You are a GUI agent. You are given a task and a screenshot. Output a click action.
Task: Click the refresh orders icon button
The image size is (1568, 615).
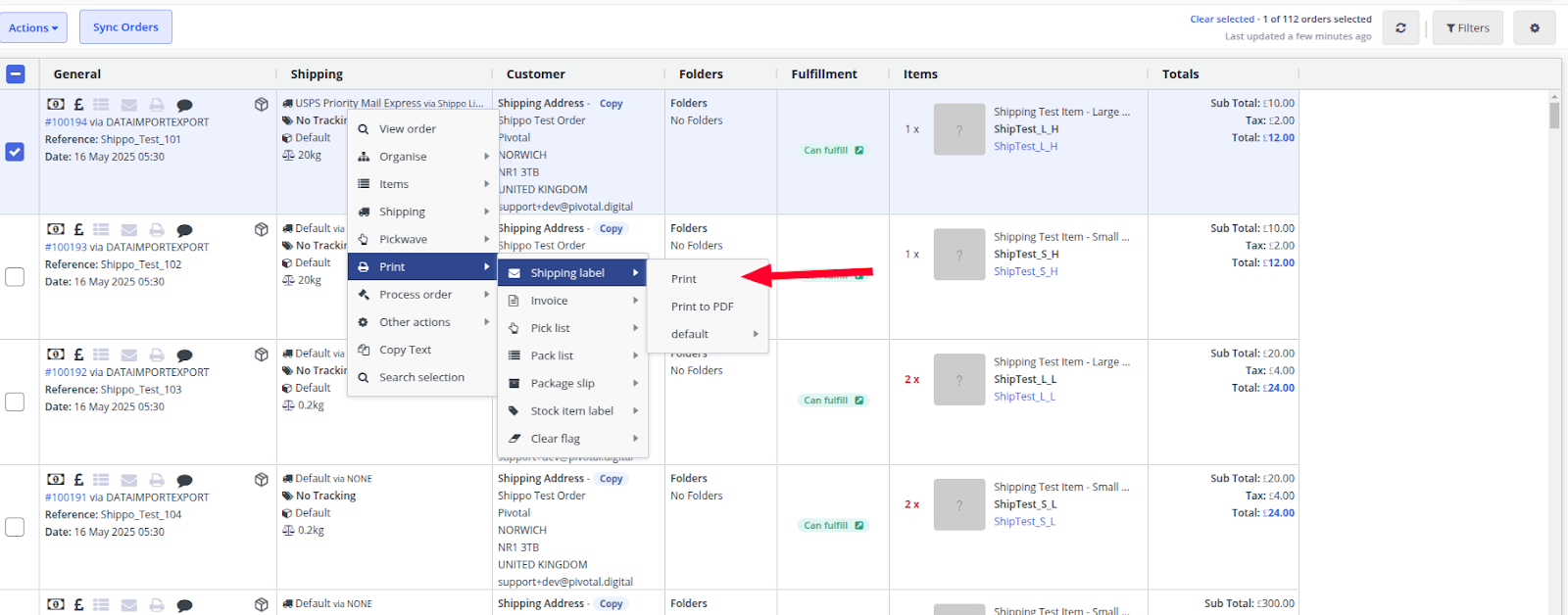click(1401, 27)
